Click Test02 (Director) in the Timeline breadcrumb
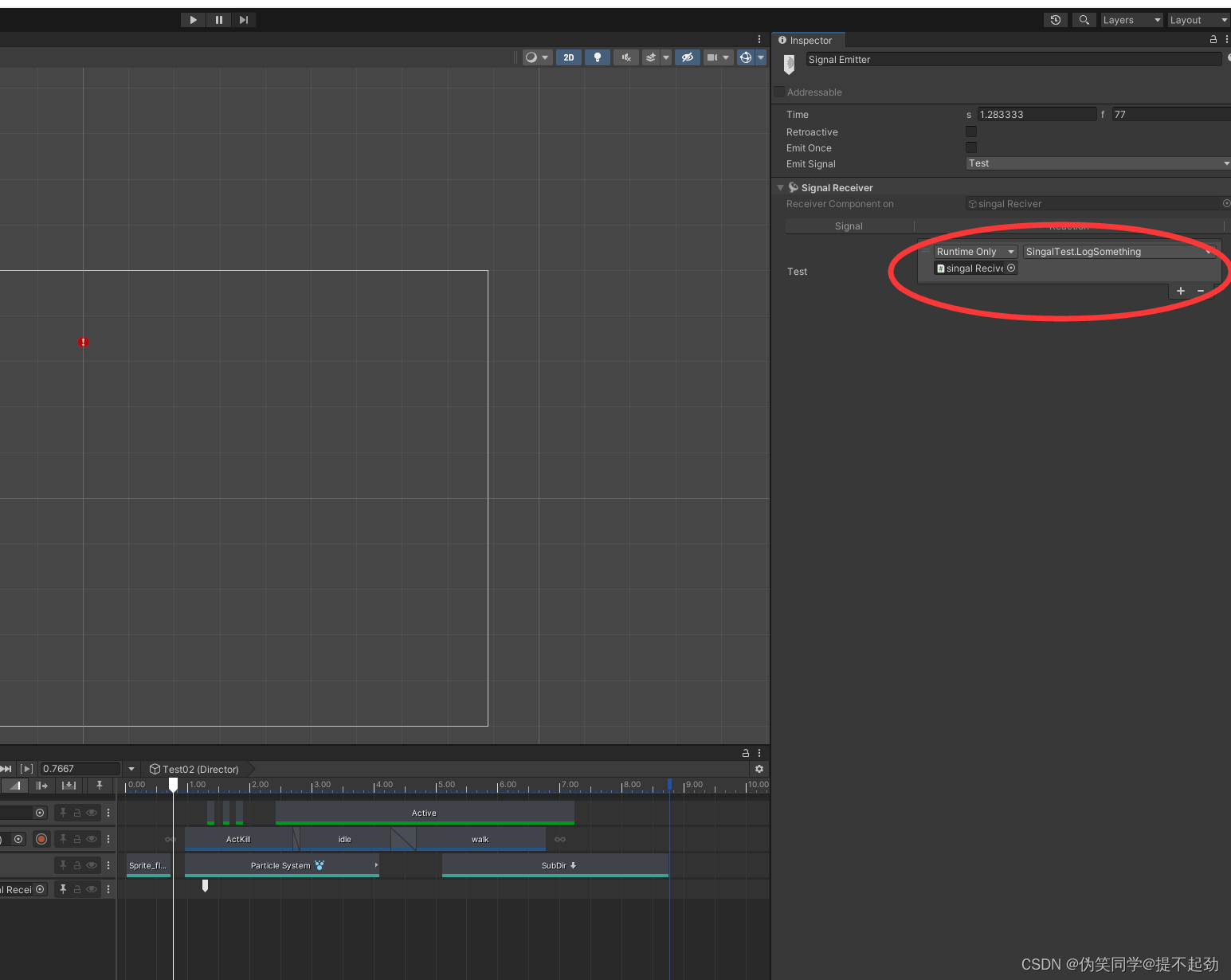1231x980 pixels. (x=198, y=769)
